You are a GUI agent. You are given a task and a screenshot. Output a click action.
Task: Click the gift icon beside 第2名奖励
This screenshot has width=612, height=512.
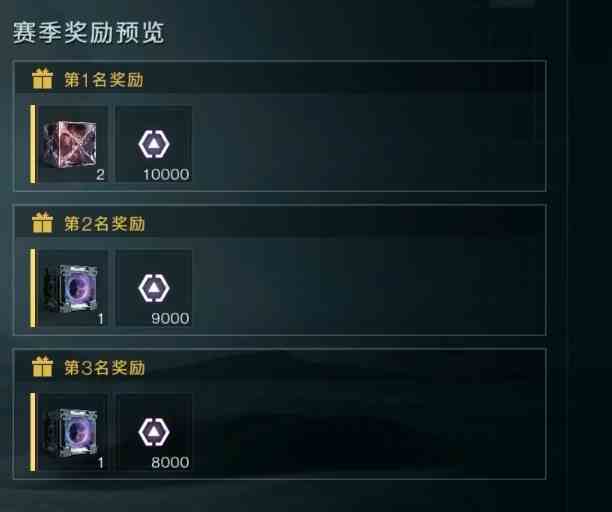point(43,223)
